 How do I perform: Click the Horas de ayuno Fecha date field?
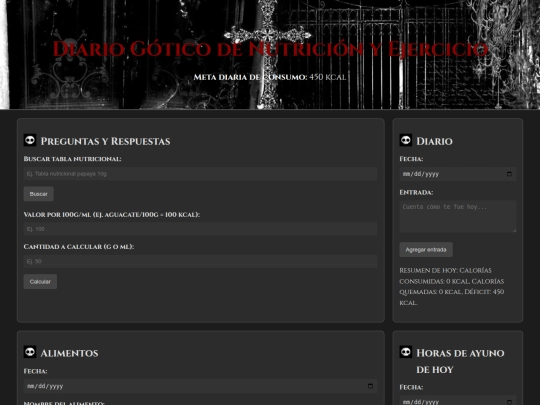click(x=458, y=401)
